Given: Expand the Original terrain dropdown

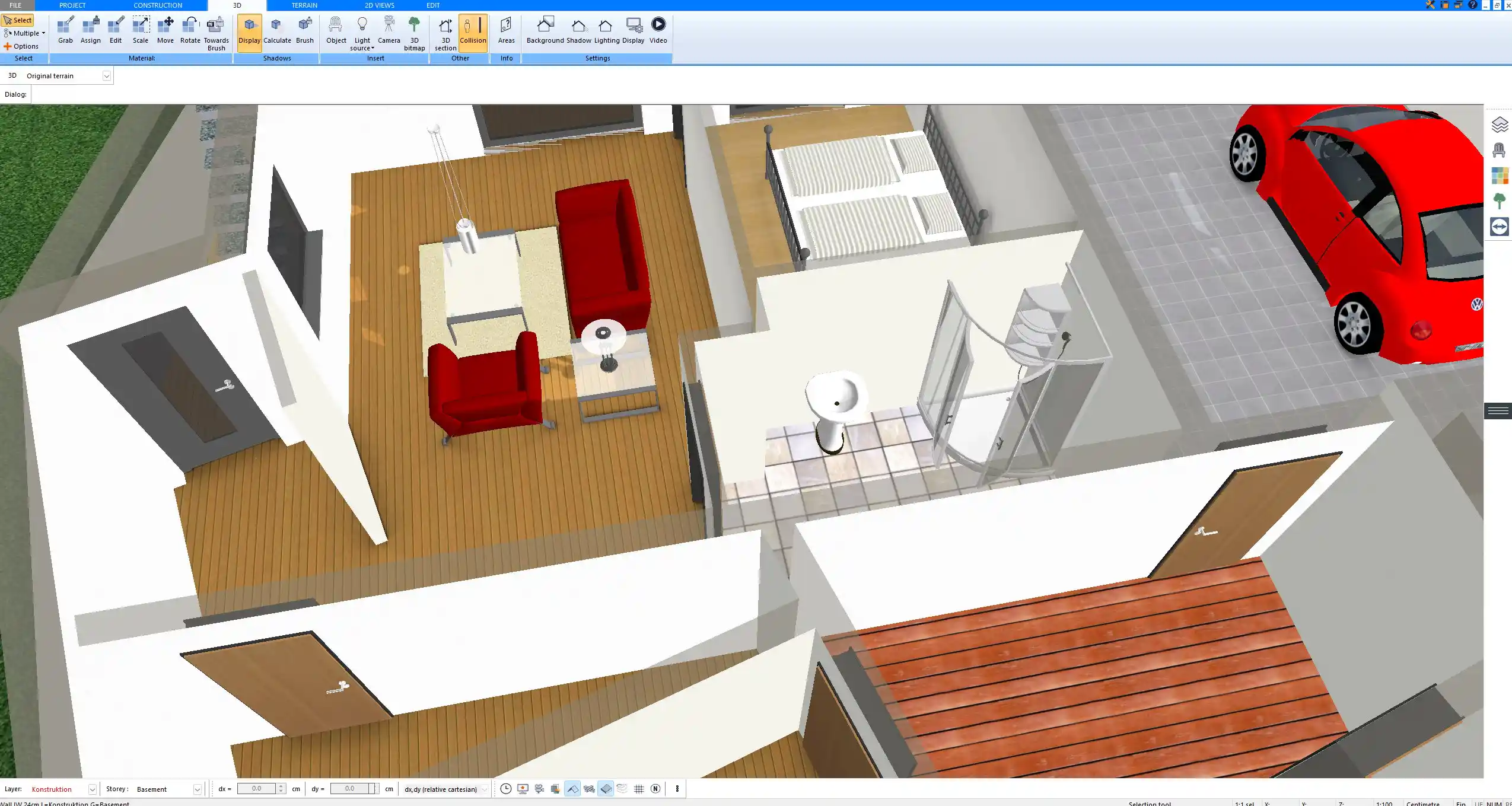Looking at the screenshot, I should click(x=107, y=76).
